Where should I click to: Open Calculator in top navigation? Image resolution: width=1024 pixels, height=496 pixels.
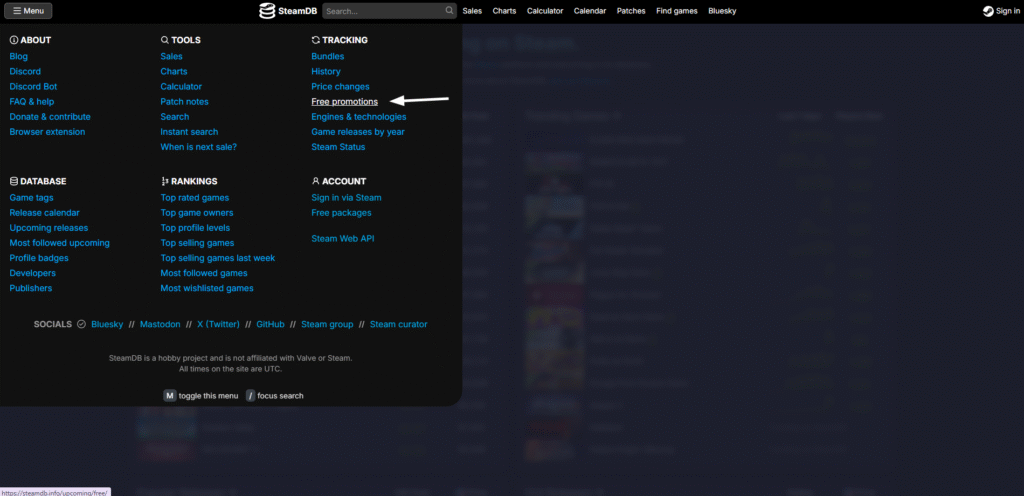click(x=545, y=11)
